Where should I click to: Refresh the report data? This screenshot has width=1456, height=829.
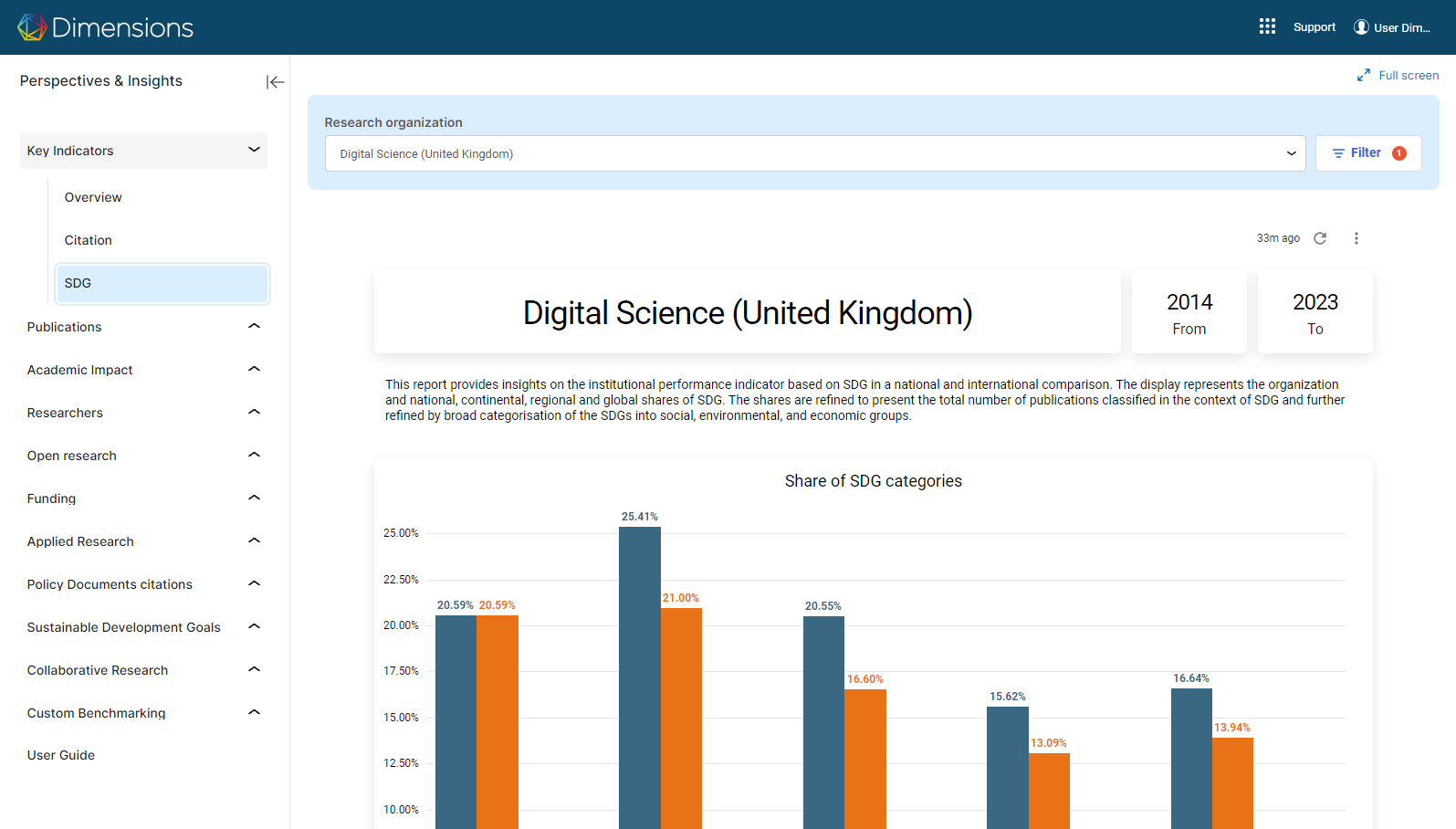point(1320,238)
